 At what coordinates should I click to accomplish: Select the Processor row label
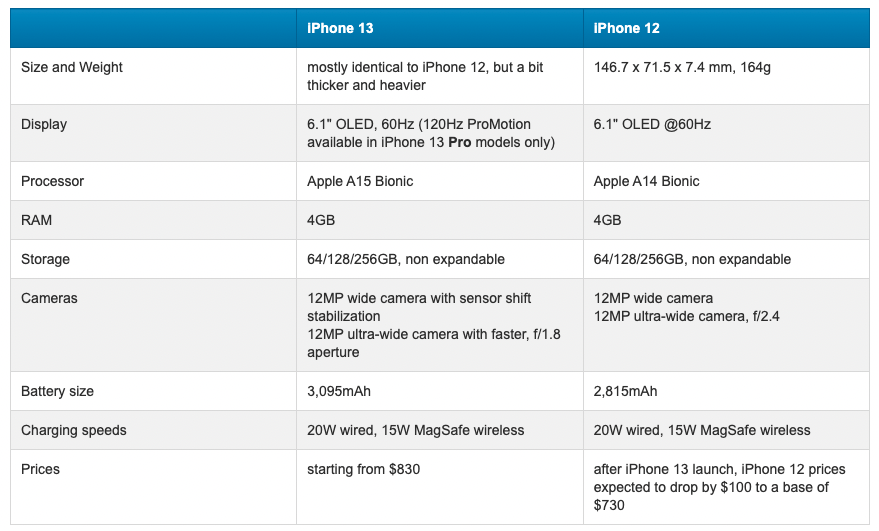pyautogui.click(x=52, y=181)
